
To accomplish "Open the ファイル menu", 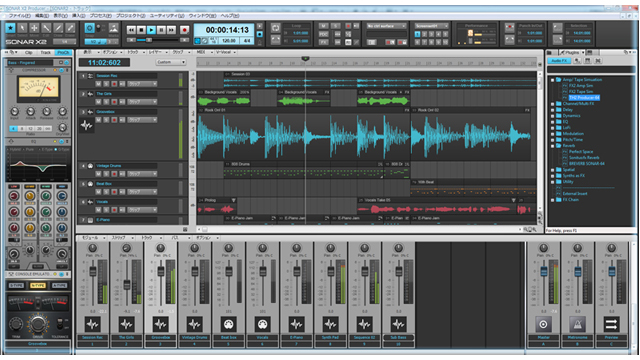I will 20,16.
